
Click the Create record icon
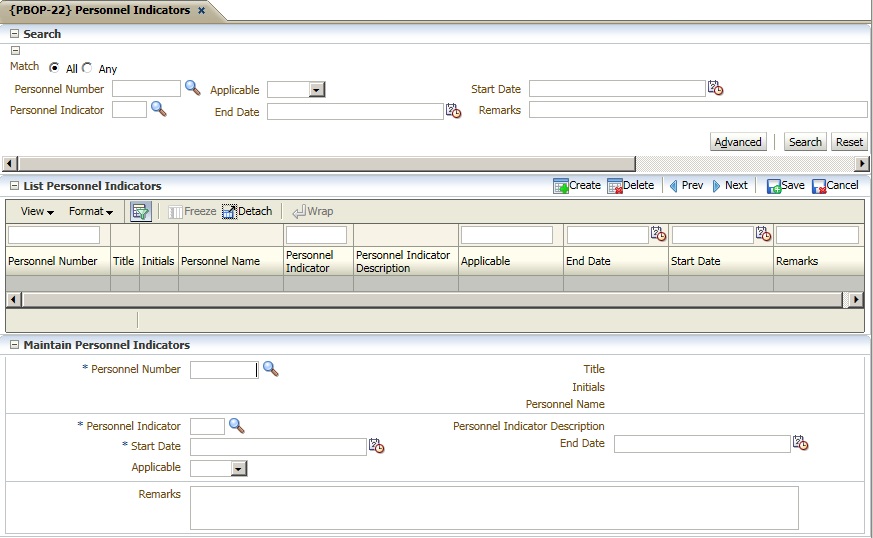pos(577,185)
